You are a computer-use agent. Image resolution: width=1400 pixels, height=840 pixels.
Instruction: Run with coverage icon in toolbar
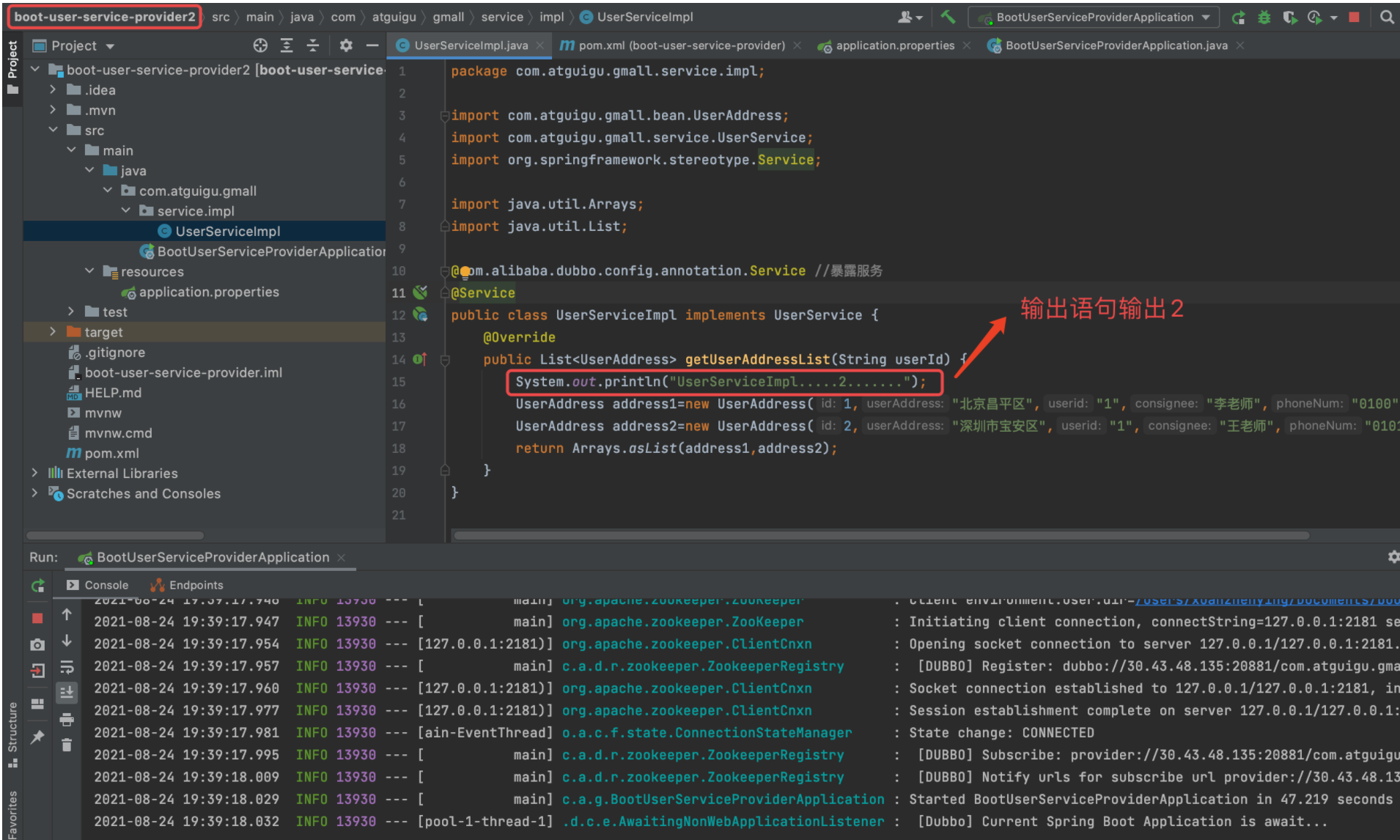click(1289, 17)
